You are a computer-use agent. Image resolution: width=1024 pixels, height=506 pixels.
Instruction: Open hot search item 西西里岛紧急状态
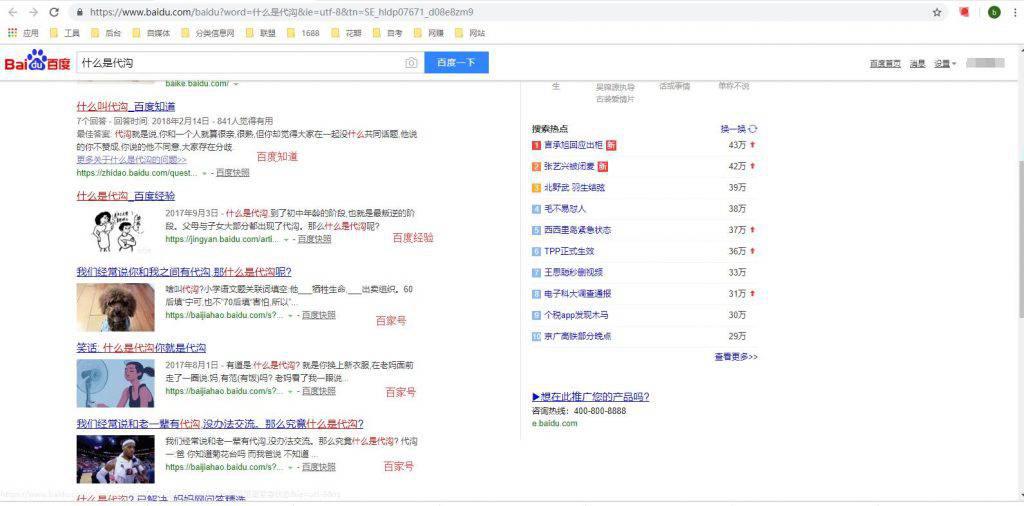(x=577, y=230)
